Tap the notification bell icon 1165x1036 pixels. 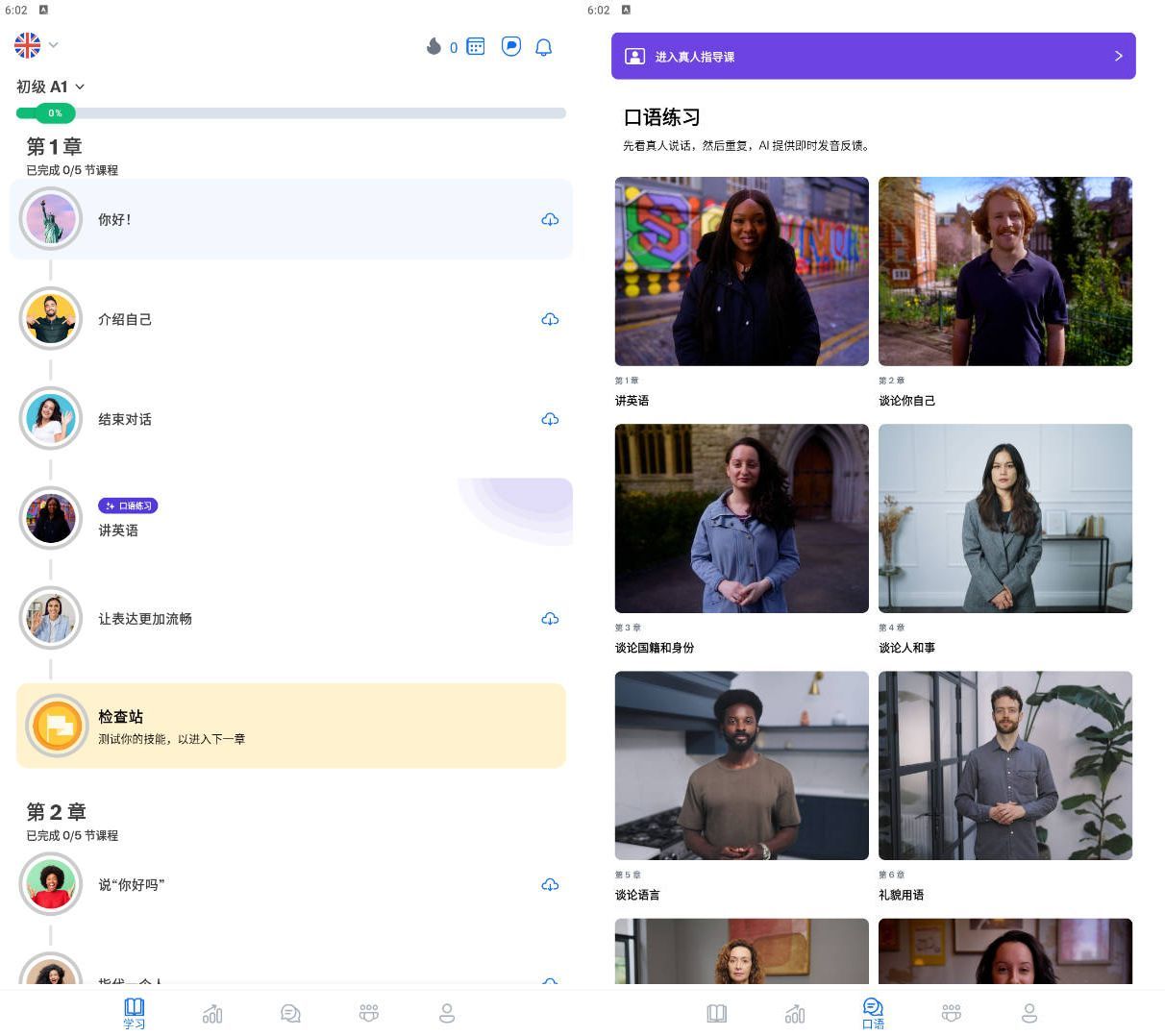pyautogui.click(x=543, y=47)
